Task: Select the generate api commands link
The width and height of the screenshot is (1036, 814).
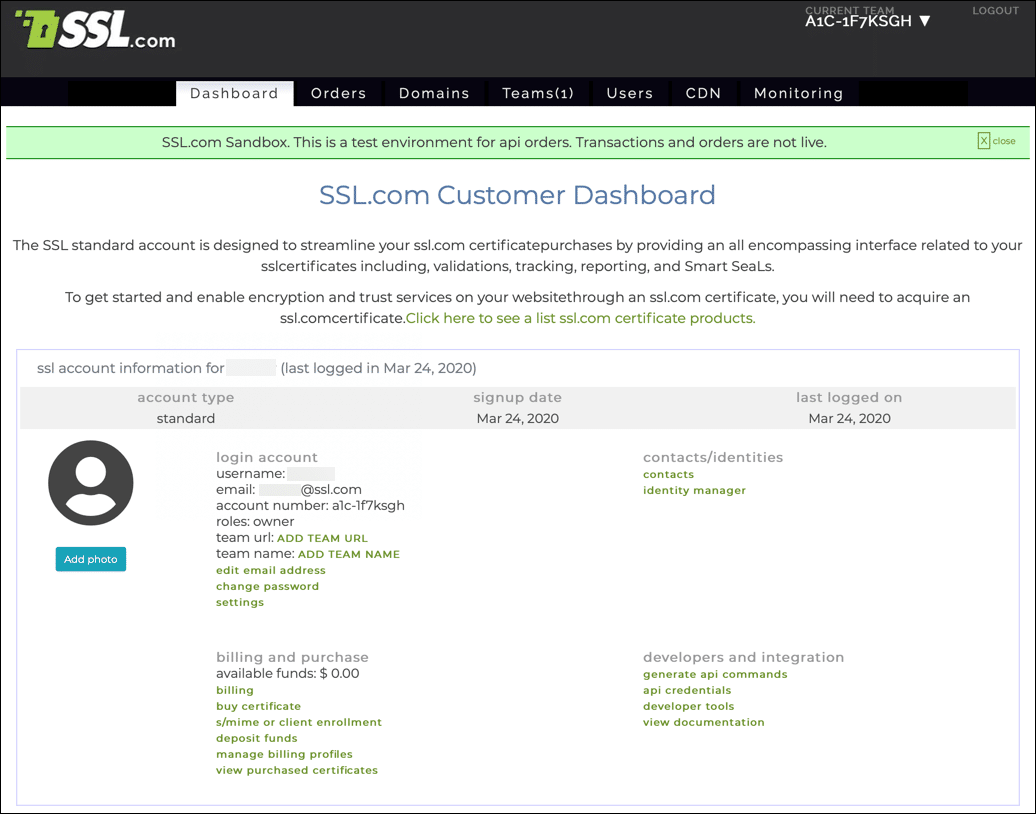Action: [715, 675]
